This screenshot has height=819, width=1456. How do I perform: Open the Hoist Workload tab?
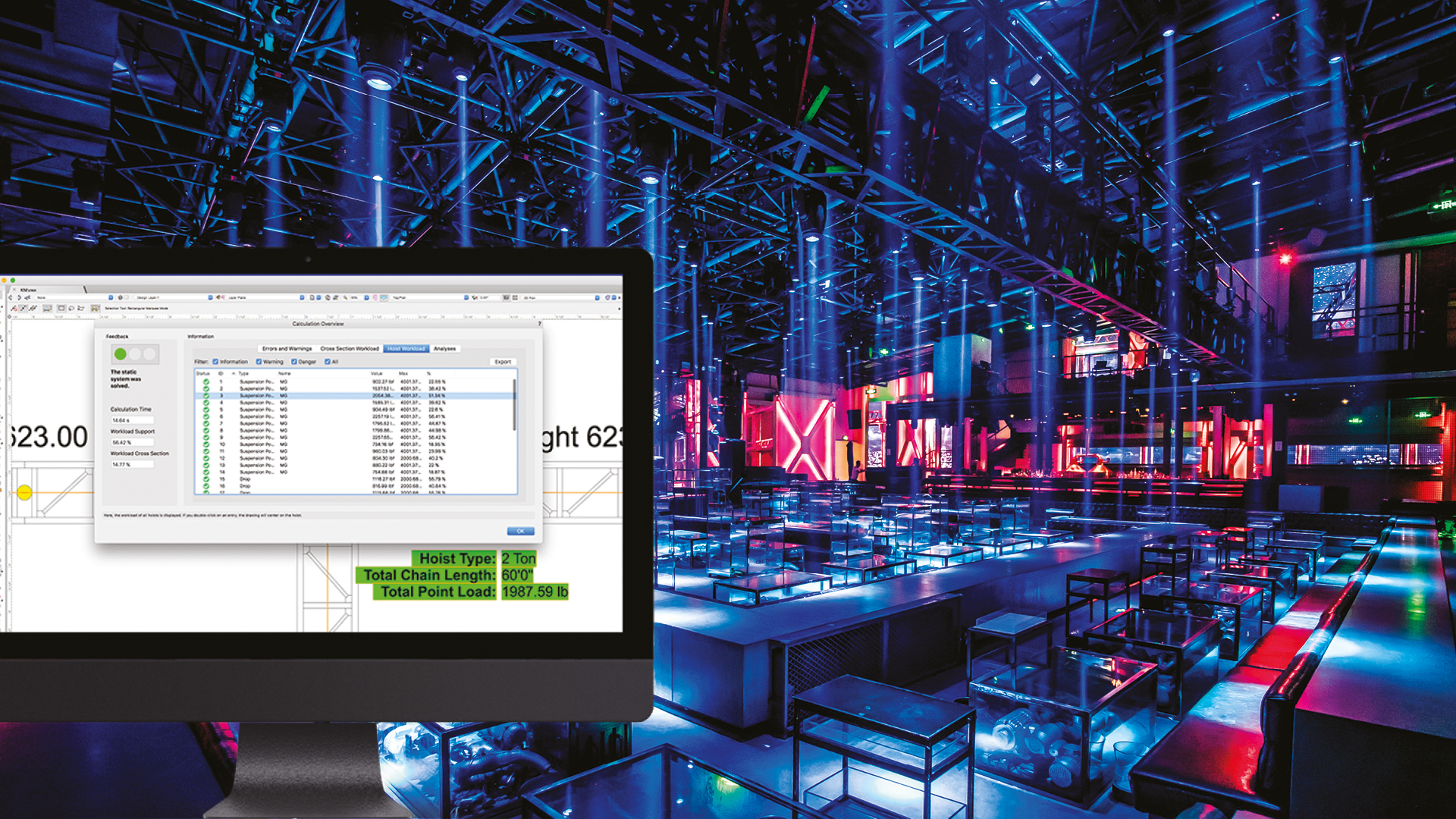(x=406, y=349)
